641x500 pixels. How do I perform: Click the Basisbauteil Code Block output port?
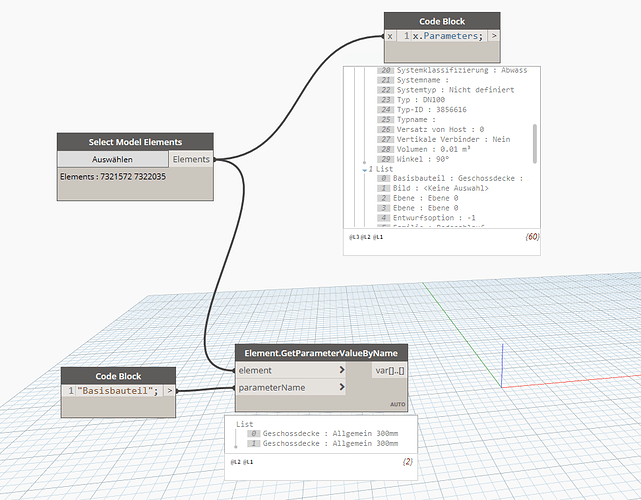[x=171, y=390]
